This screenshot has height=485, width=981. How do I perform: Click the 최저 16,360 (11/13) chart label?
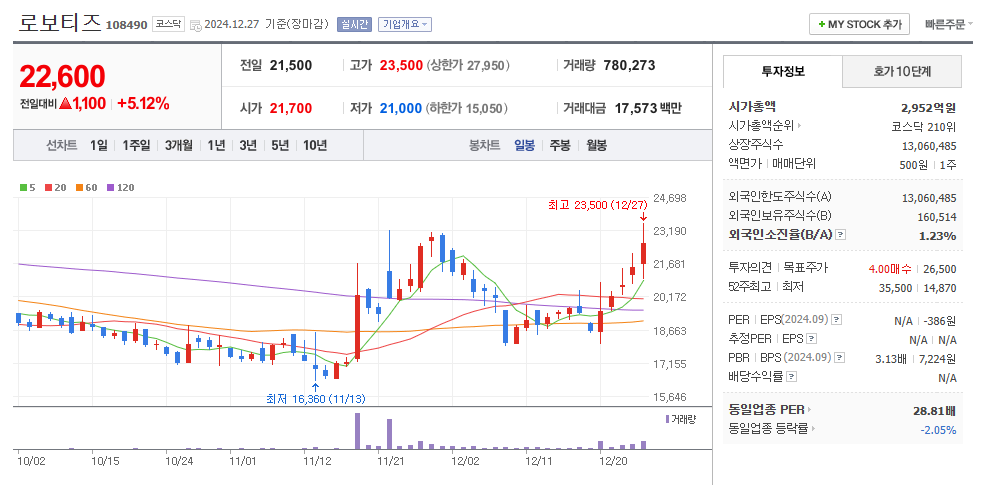click(316, 399)
